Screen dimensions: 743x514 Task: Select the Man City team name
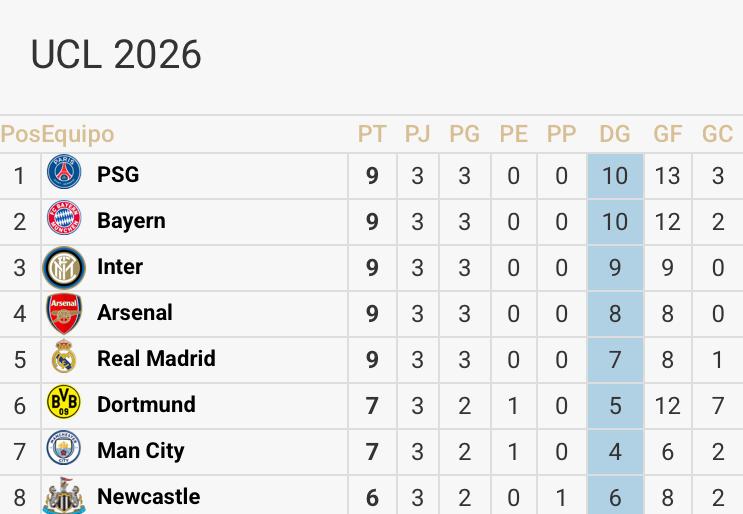tap(140, 450)
